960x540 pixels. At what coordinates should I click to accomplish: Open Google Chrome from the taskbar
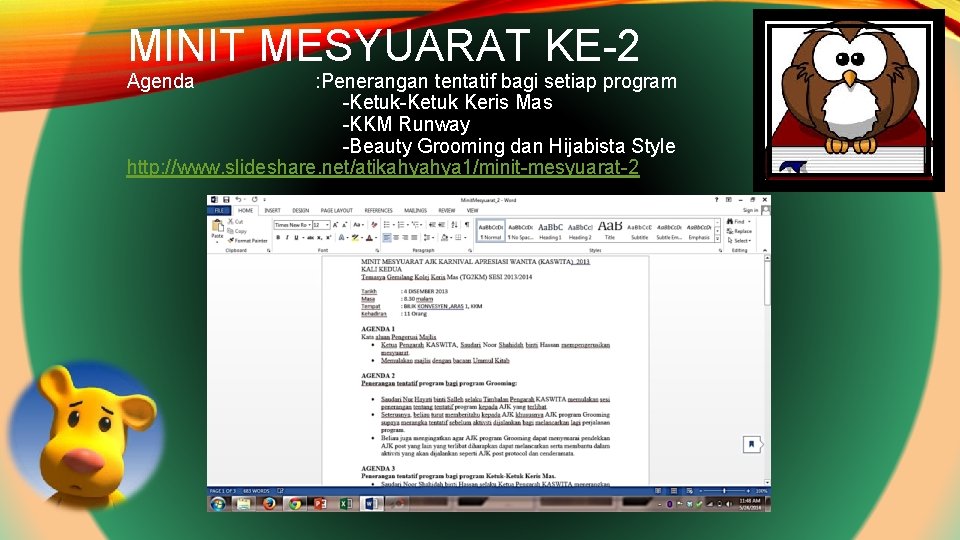[294, 503]
